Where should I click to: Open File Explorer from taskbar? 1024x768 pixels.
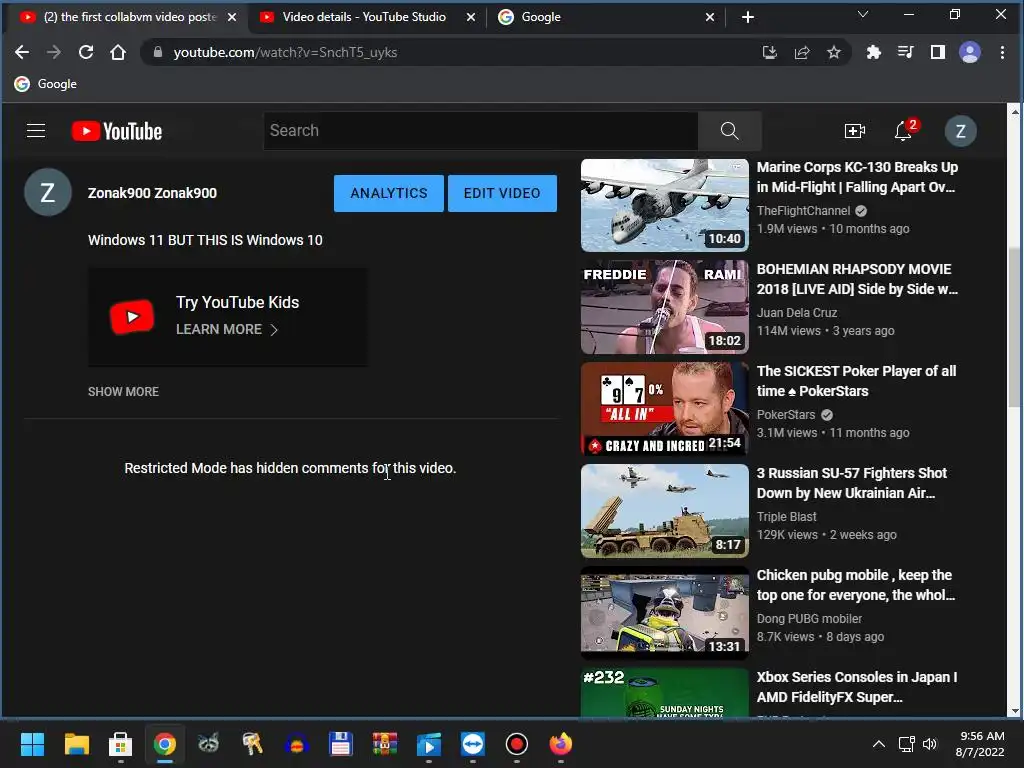point(76,744)
